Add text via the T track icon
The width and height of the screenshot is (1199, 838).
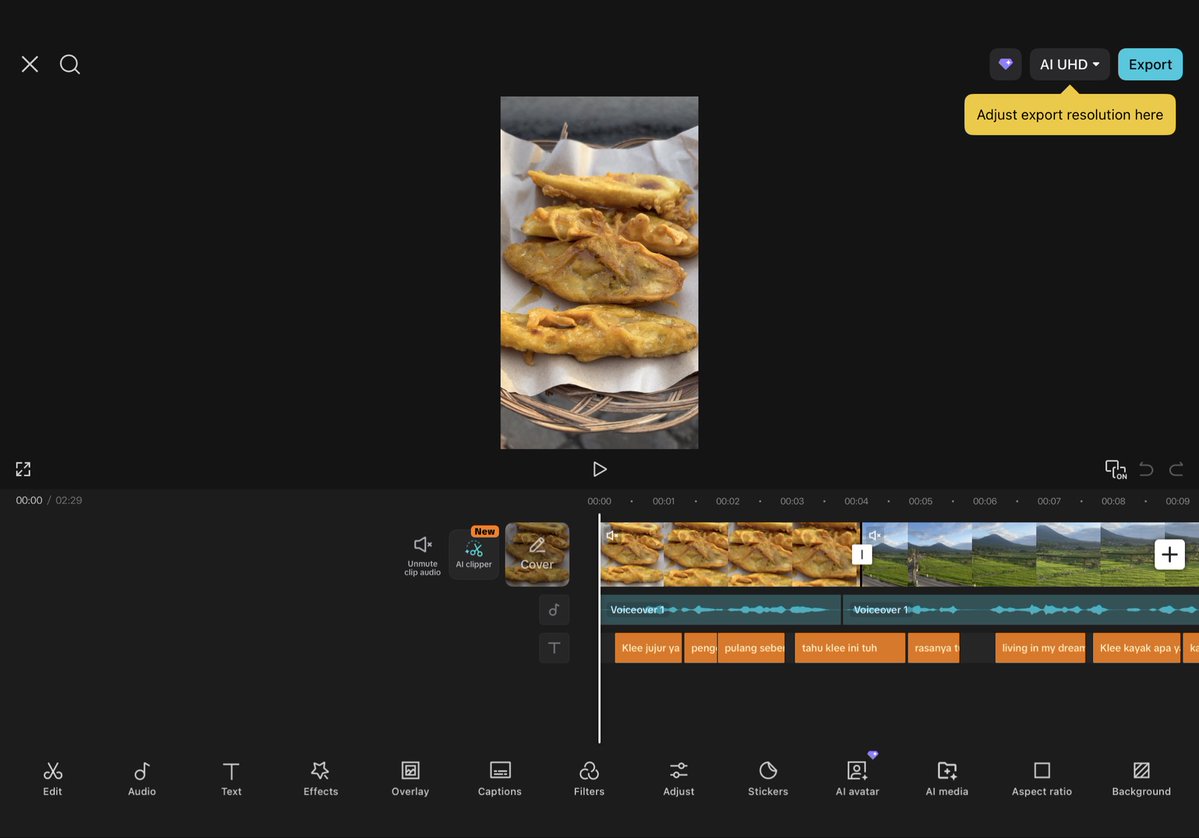coord(554,648)
